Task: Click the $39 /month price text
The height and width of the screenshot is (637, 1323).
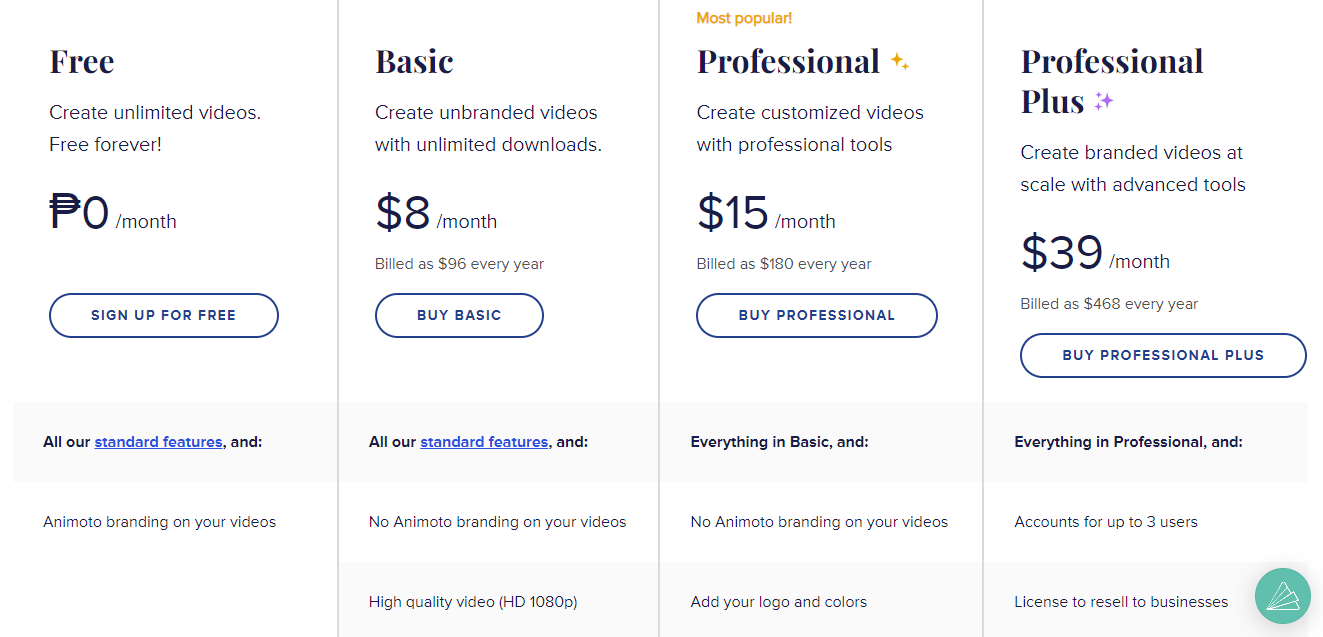Action: pos(1095,254)
